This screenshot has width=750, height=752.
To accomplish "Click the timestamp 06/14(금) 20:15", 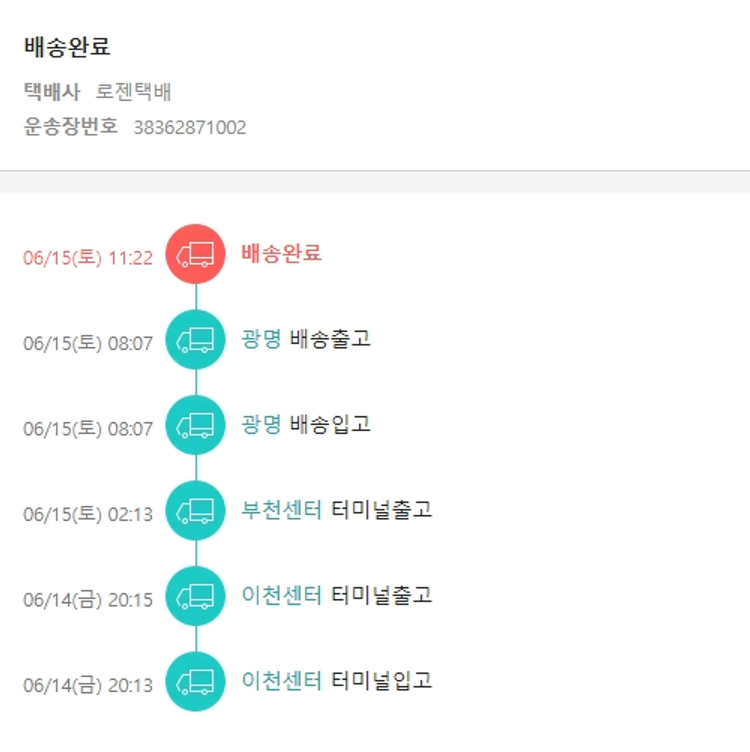I will pos(88,600).
